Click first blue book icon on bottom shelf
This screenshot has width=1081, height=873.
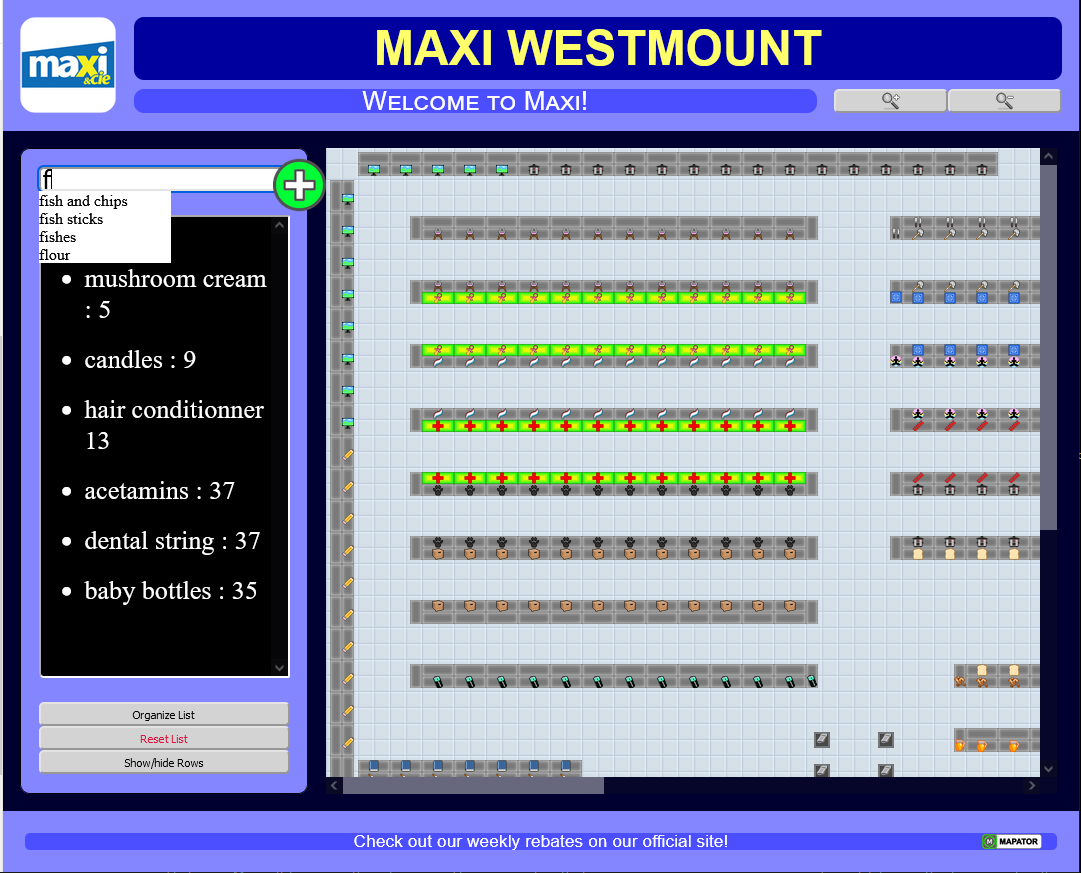point(374,765)
